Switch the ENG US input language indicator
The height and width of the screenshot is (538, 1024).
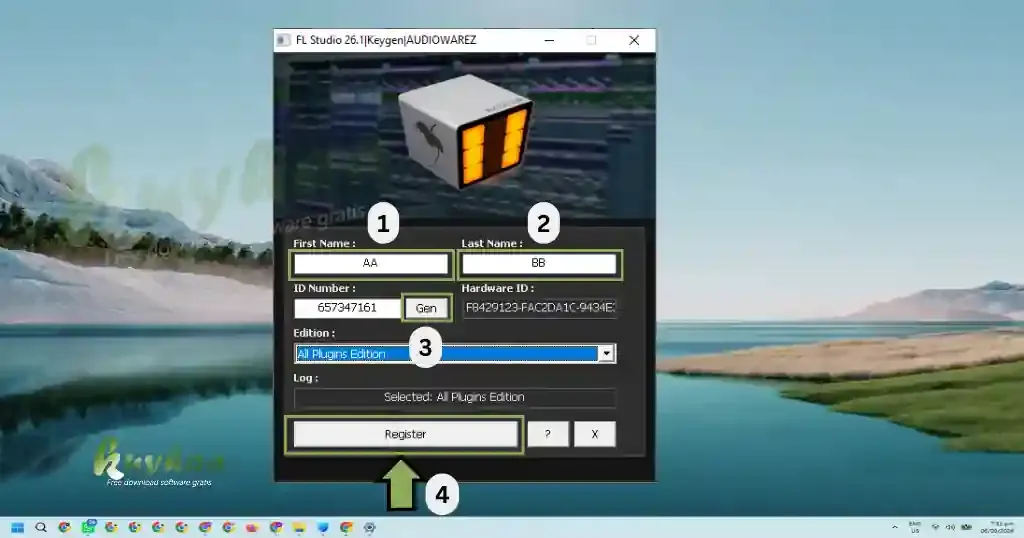915,528
